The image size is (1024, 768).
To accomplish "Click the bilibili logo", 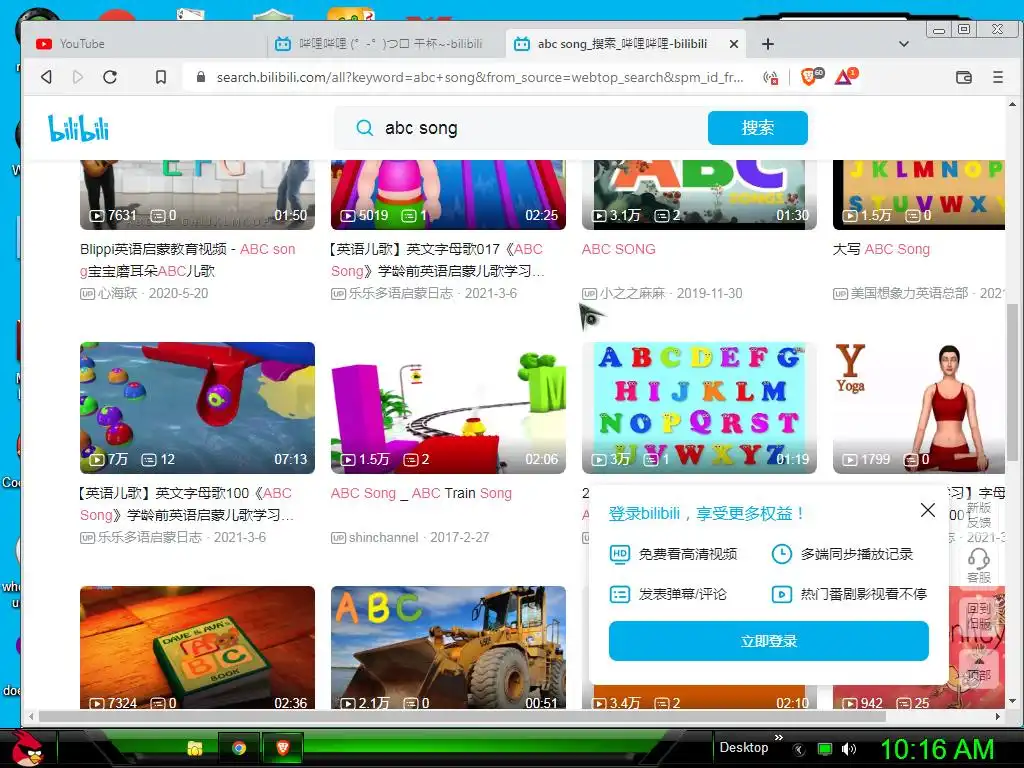I will click(x=78, y=128).
